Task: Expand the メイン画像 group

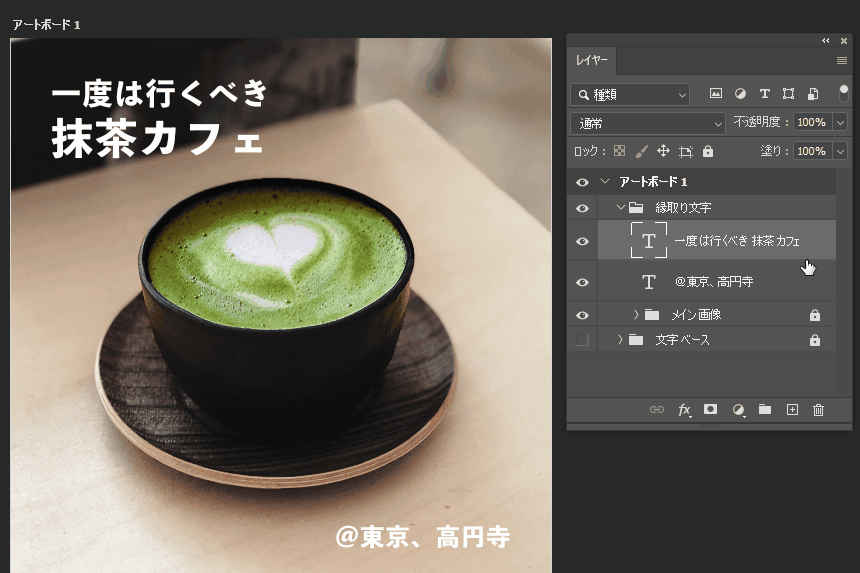Action: [636, 314]
